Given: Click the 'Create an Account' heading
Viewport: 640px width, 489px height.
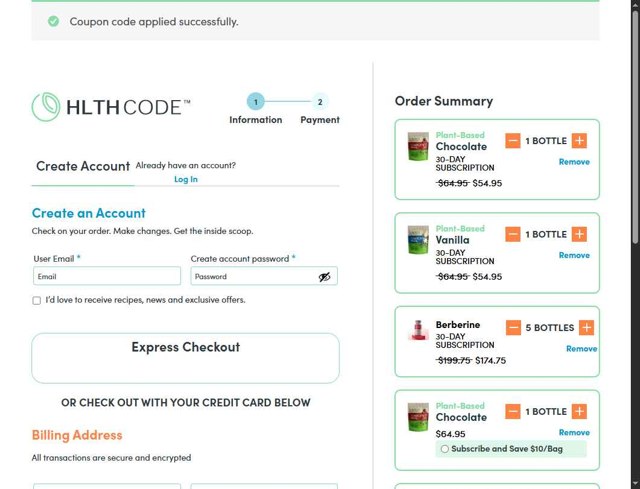Looking at the screenshot, I should tap(89, 213).
